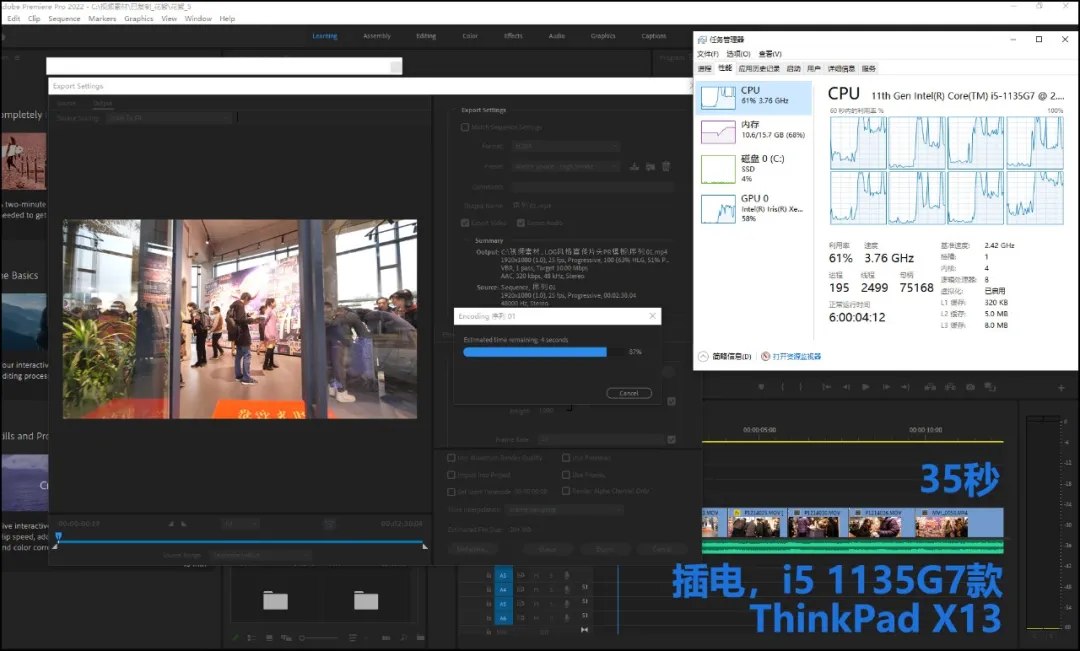The image size is (1080, 651).
Task: Click the output name link 序列 01.mp4
Action: click(532, 205)
